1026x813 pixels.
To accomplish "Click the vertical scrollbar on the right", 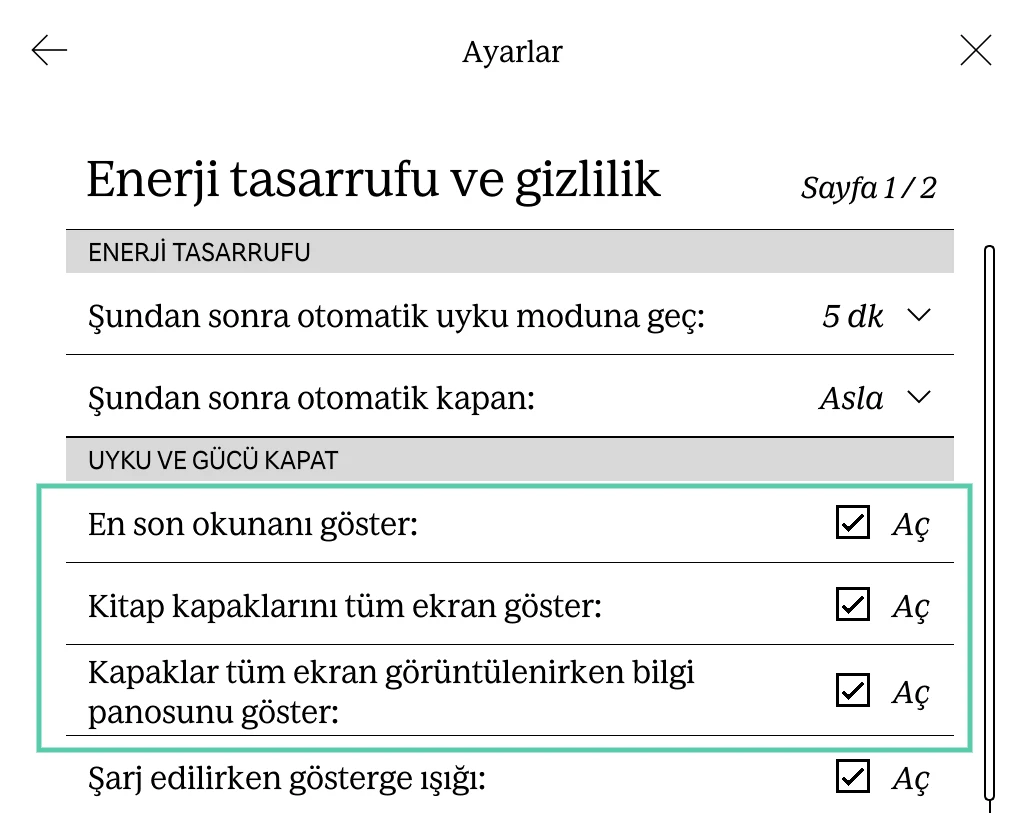I will click(989, 520).
